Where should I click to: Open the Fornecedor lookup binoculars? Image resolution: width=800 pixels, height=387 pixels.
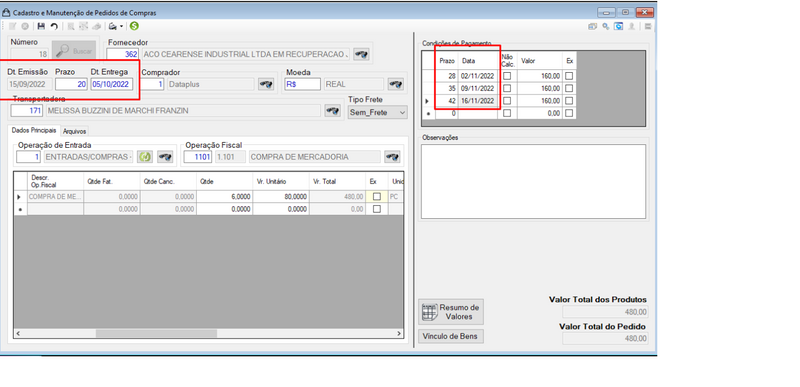(x=361, y=54)
